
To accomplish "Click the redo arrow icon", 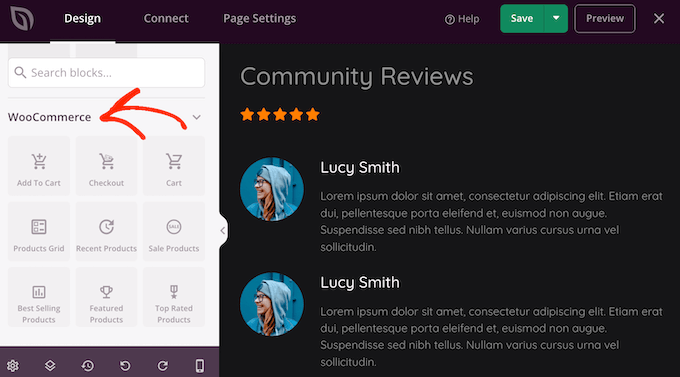I will click(163, 366).
